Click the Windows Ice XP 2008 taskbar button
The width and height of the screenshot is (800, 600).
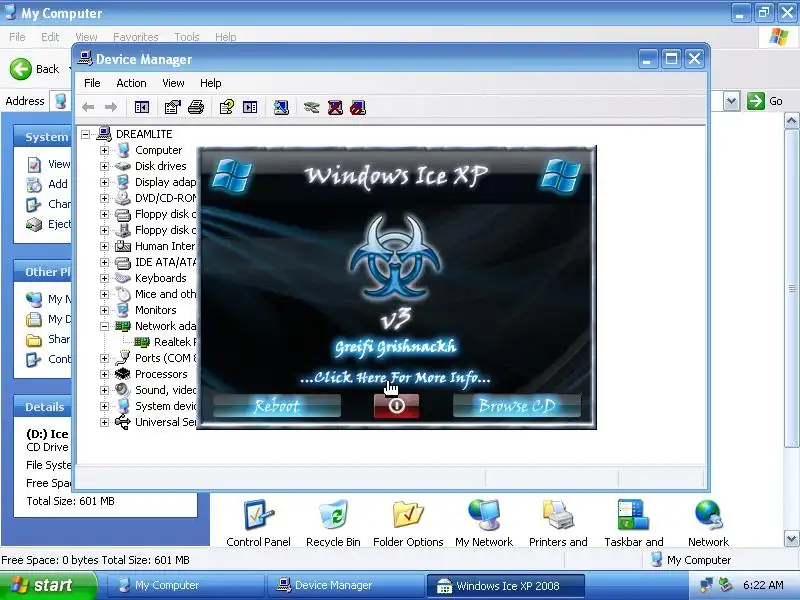(505, 585)
